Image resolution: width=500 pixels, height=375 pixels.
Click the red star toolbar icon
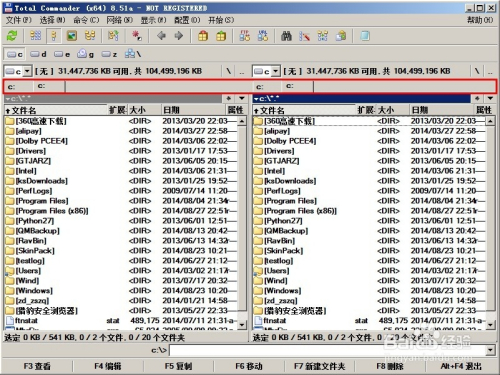point(137,36)
